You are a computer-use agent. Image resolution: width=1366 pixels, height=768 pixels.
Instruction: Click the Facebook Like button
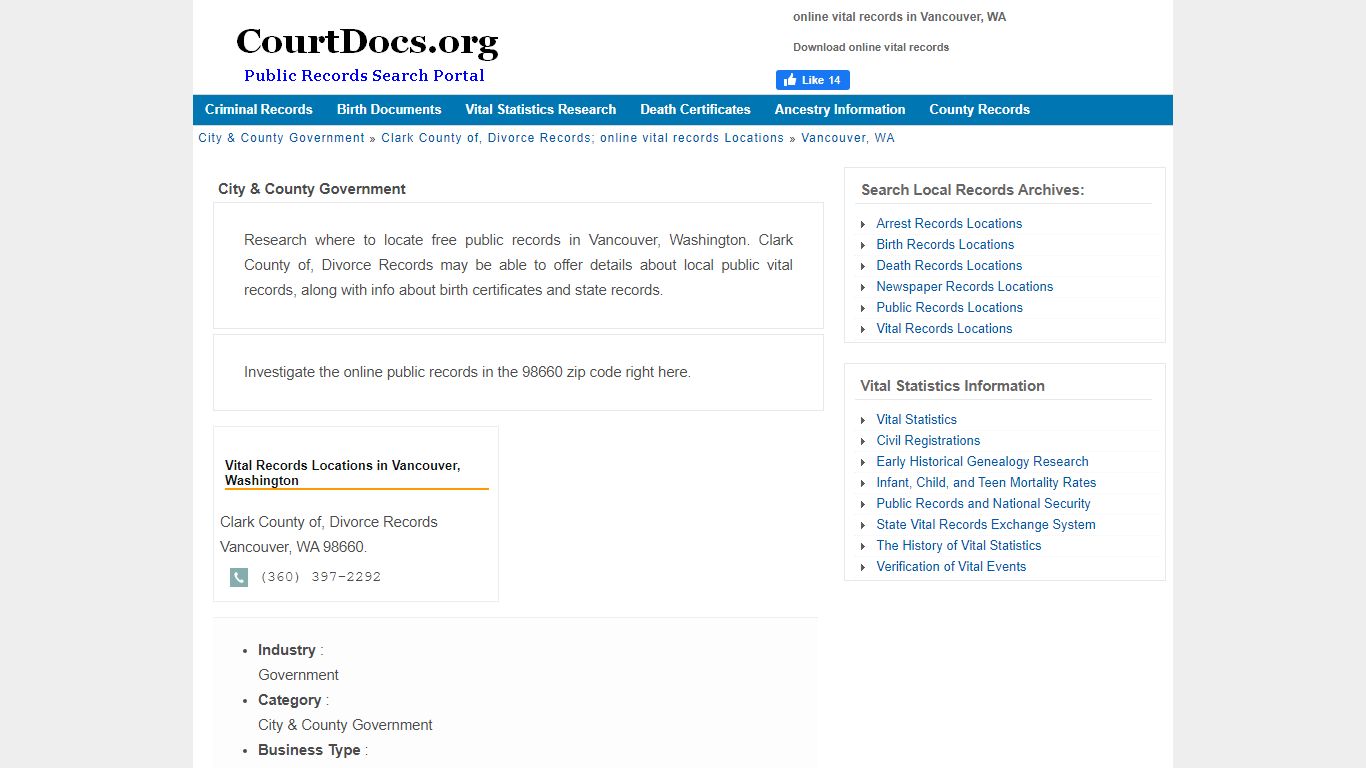[x=812, y=80]
